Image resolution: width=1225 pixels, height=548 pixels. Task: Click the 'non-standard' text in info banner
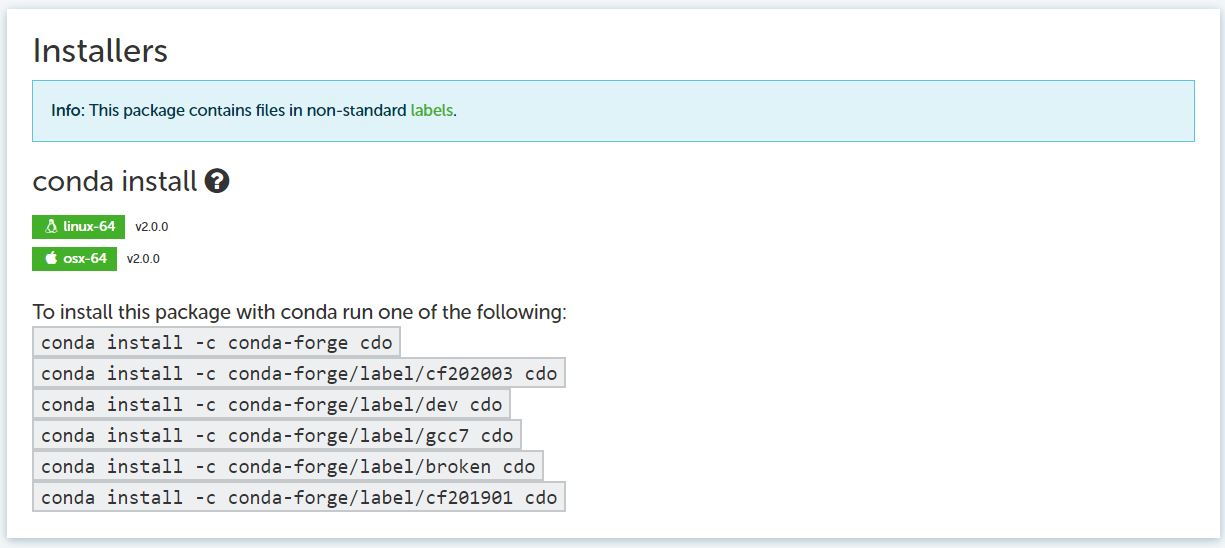[x=358, y=110]
